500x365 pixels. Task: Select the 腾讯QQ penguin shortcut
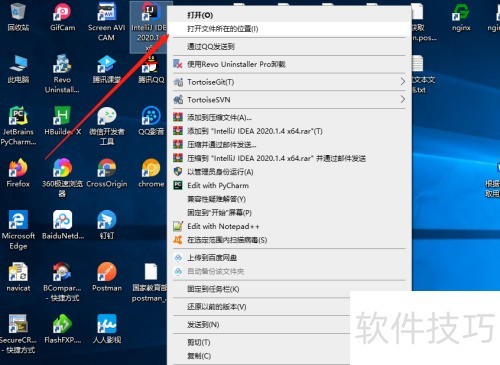[151, 69]
